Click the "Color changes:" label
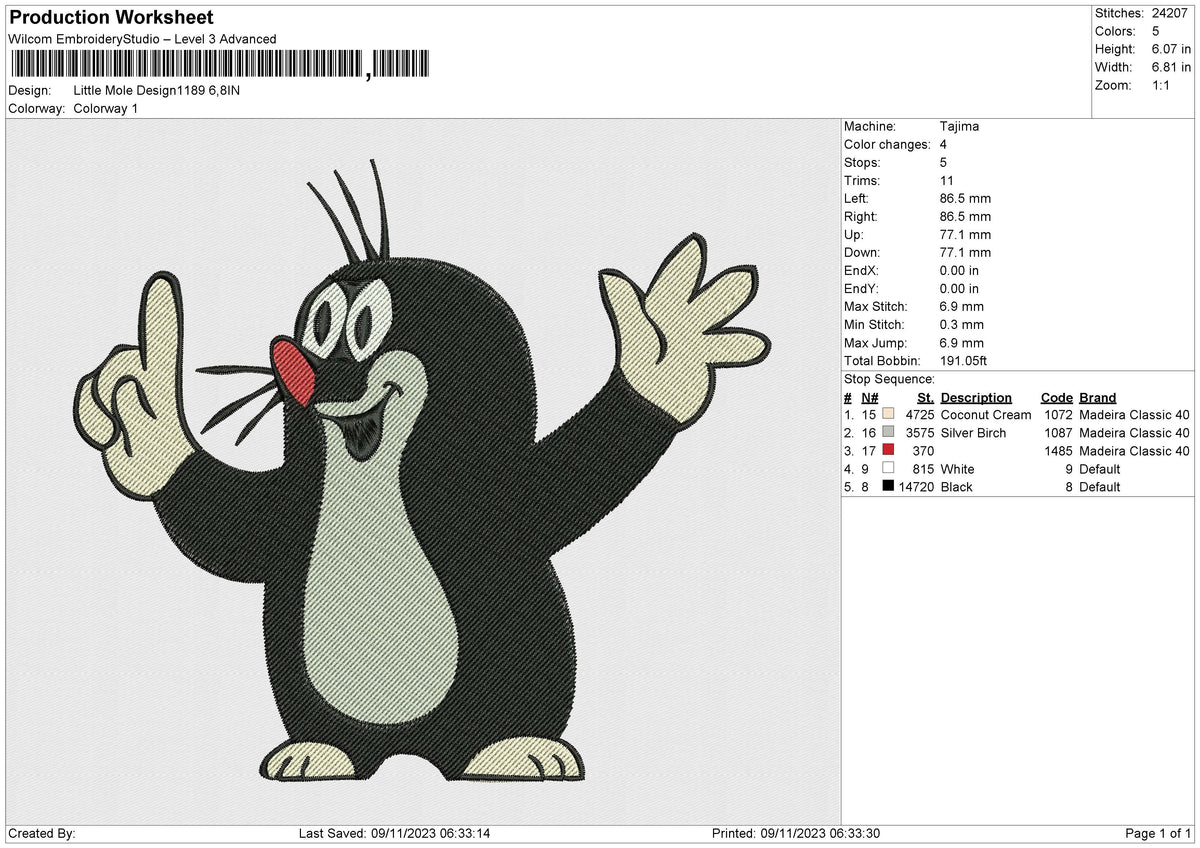This screenshot has width=1200, height=848. 887,145
